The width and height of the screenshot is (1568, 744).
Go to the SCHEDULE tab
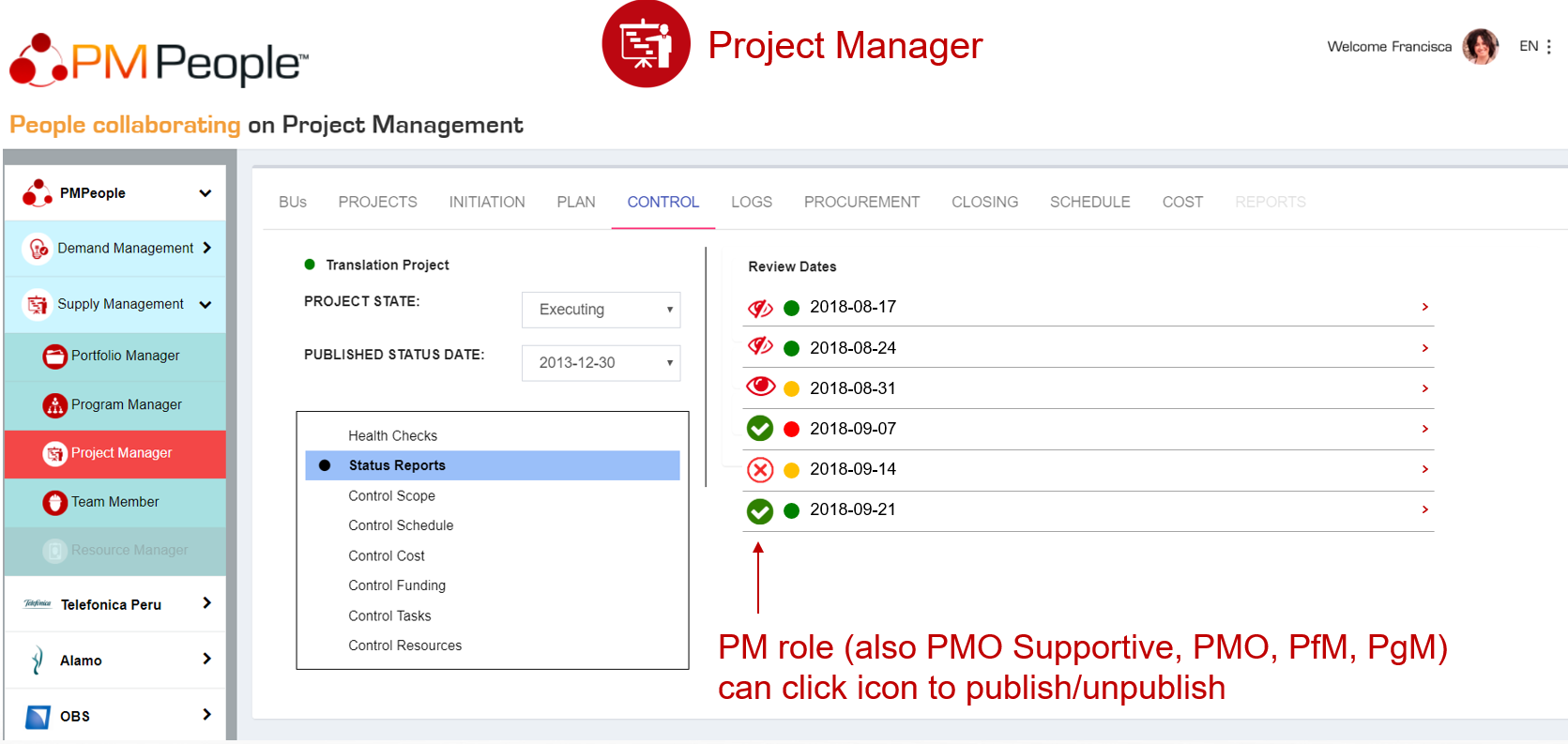tap(1090, 202)
